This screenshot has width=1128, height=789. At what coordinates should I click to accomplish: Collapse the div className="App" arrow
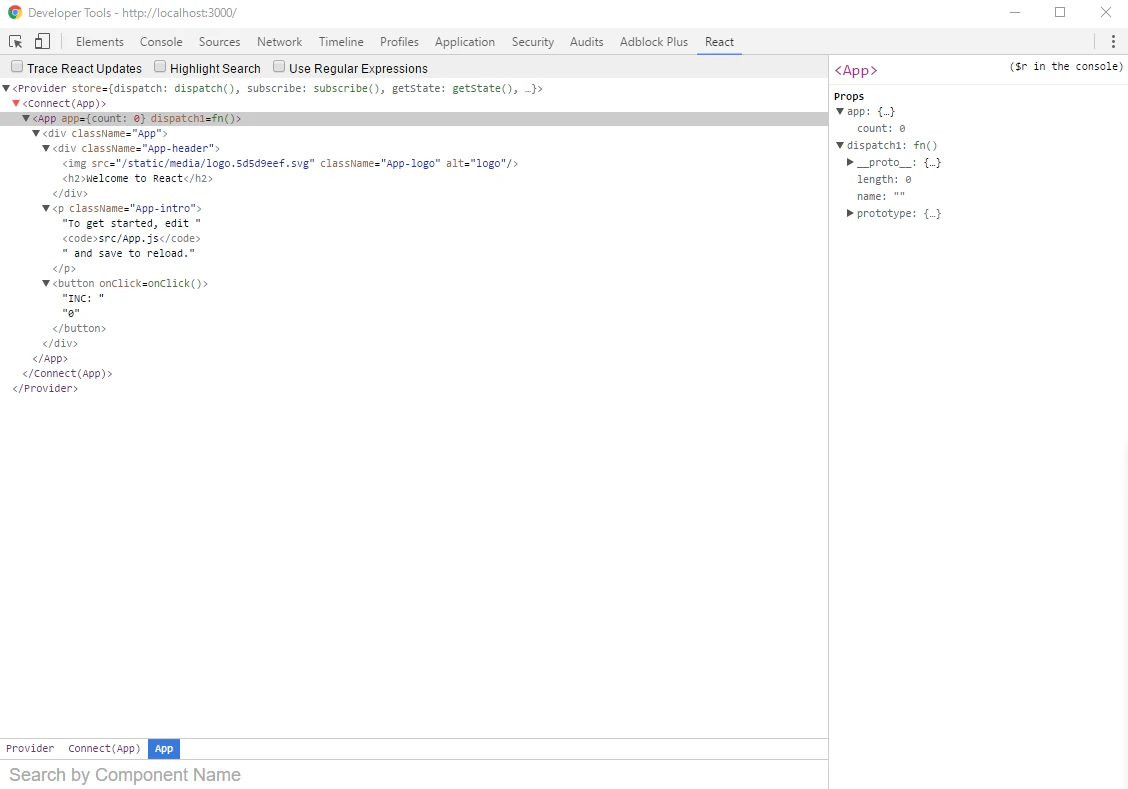[36, 134]
